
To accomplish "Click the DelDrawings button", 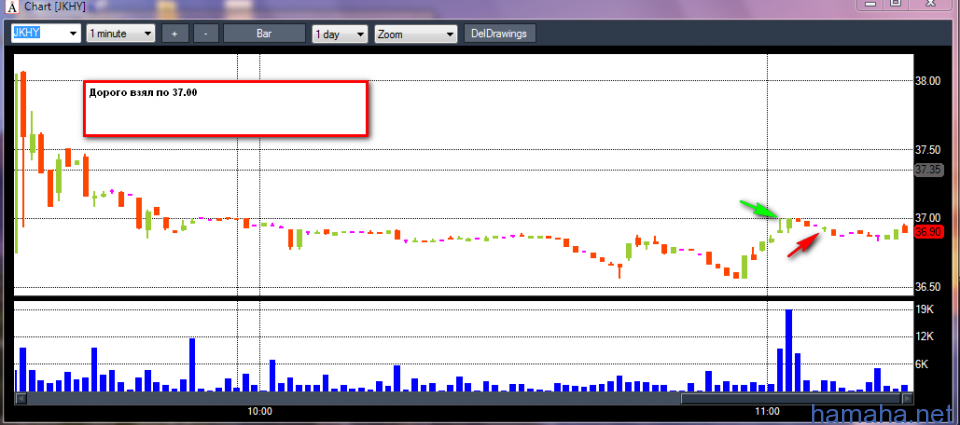I will [x=500, y=34].
